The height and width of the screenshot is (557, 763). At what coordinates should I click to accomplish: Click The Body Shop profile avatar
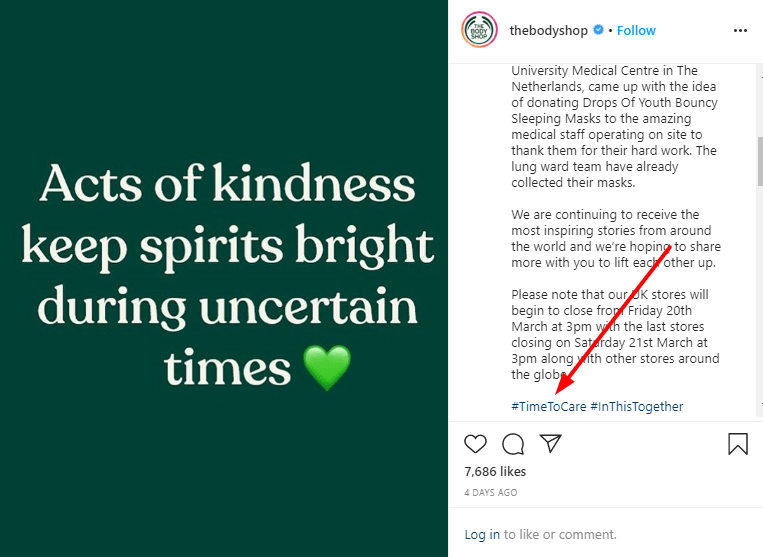(479, 31)
